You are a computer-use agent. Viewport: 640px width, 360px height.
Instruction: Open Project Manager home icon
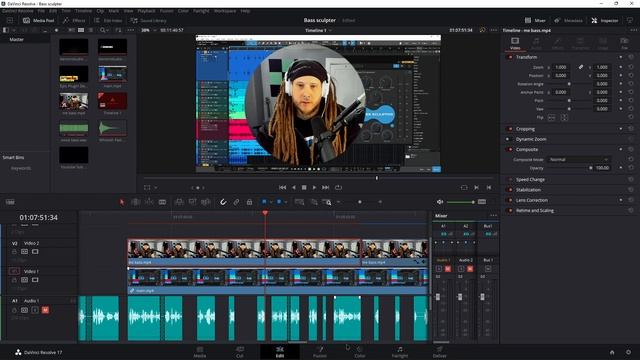[x=612, y=352]
